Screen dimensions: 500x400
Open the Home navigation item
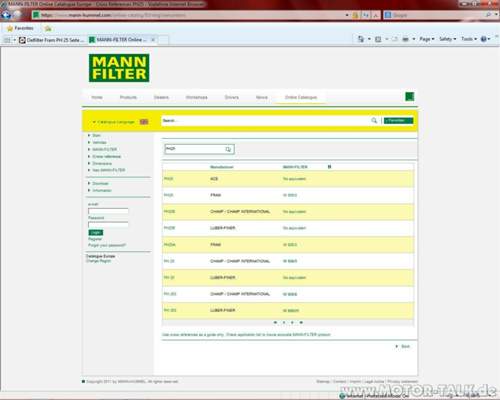[97, 97]
